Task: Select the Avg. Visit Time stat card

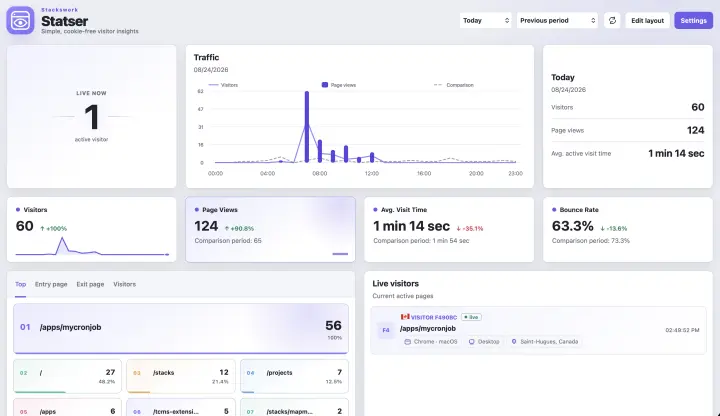Action: click(x=449, y=230)
